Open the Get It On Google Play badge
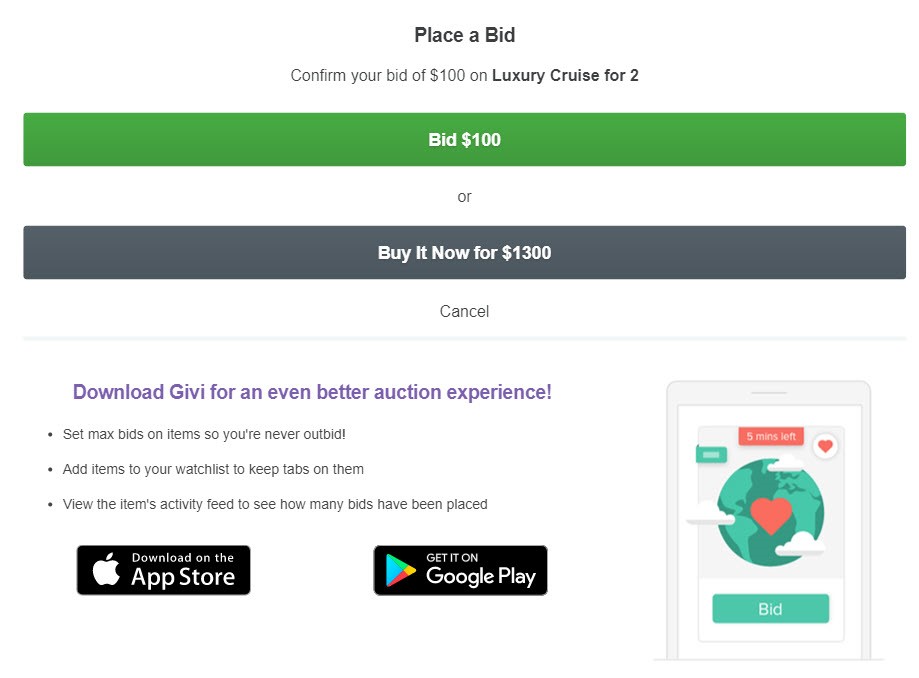Image resolution: width=919 pixels, height=678 pixels. pos(461,570)
